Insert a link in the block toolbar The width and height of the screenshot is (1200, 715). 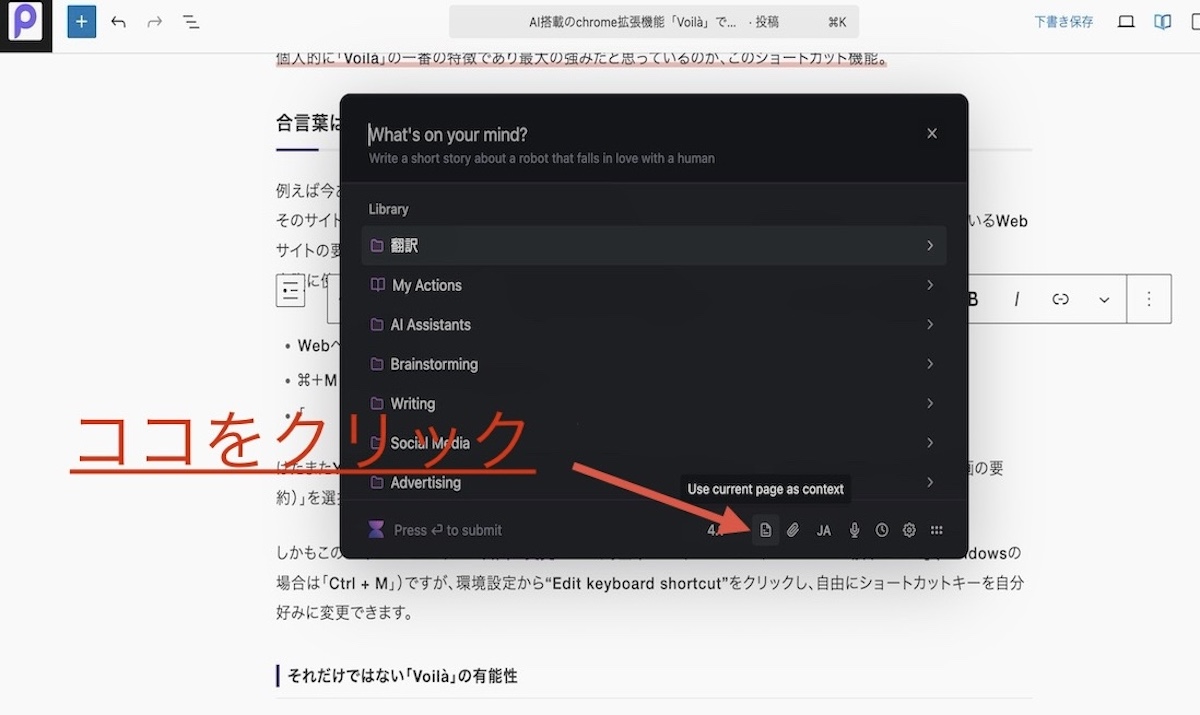click(x=1061, y=299)
